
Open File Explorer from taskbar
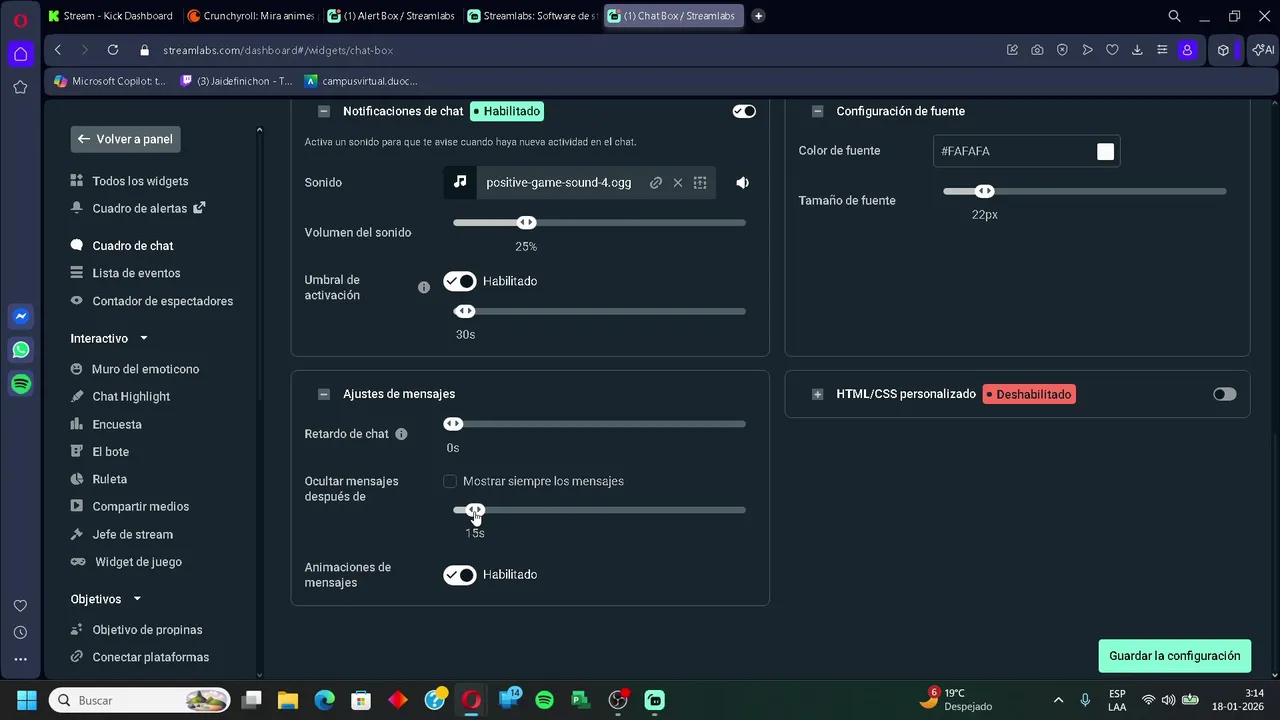pyautogui.click(x=288, y=700)
